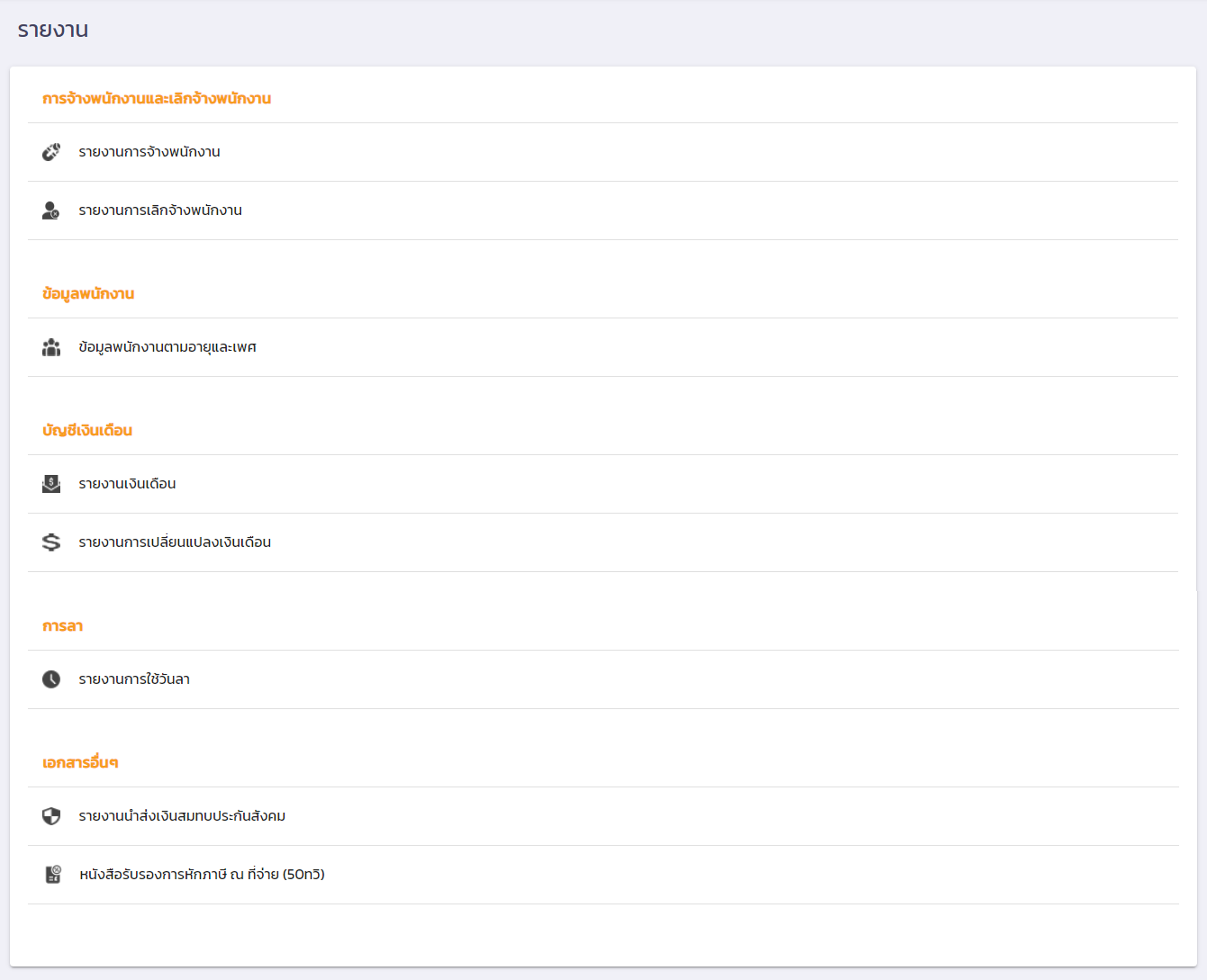Open ข้อมูลพนักงานตามอายุและเพศ report
The width and height of the screenshot is (1207, 980).
(x=167, y=347)
